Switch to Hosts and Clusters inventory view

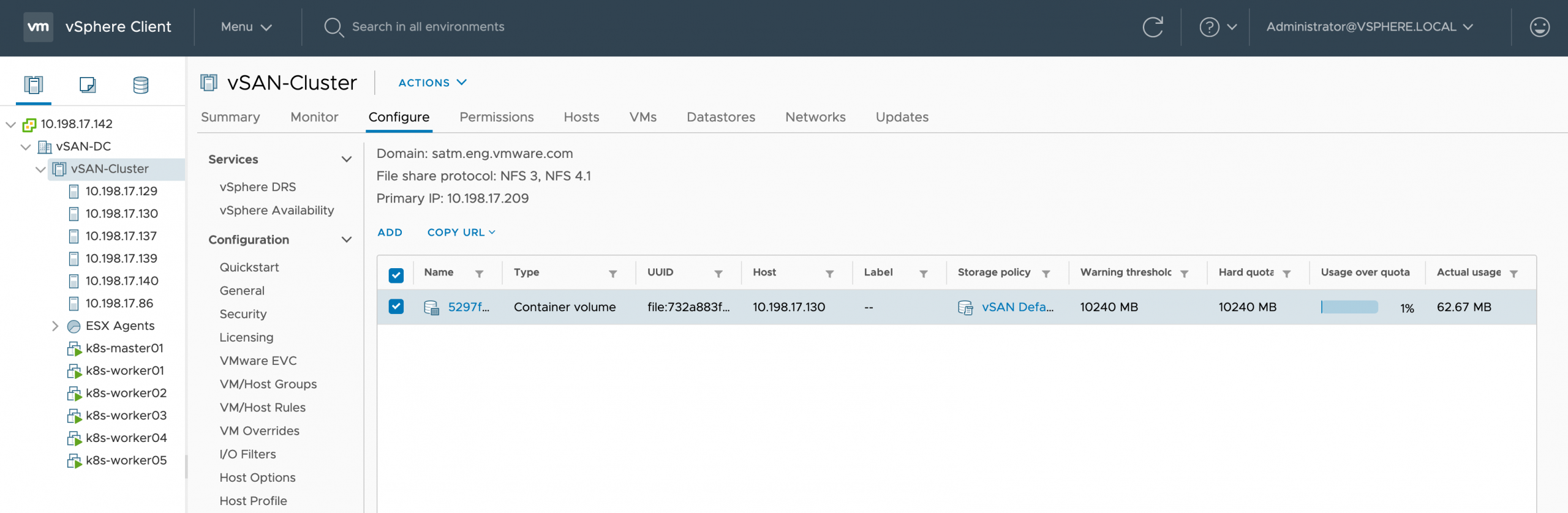coord(34,84)
